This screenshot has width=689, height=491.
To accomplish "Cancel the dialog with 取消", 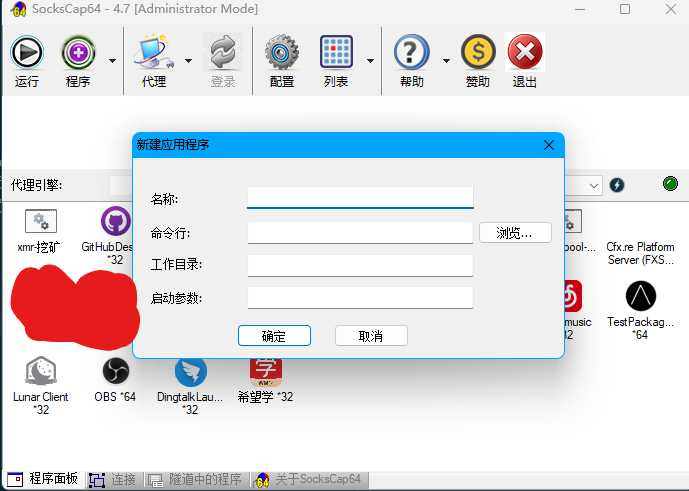I will 371,336.
